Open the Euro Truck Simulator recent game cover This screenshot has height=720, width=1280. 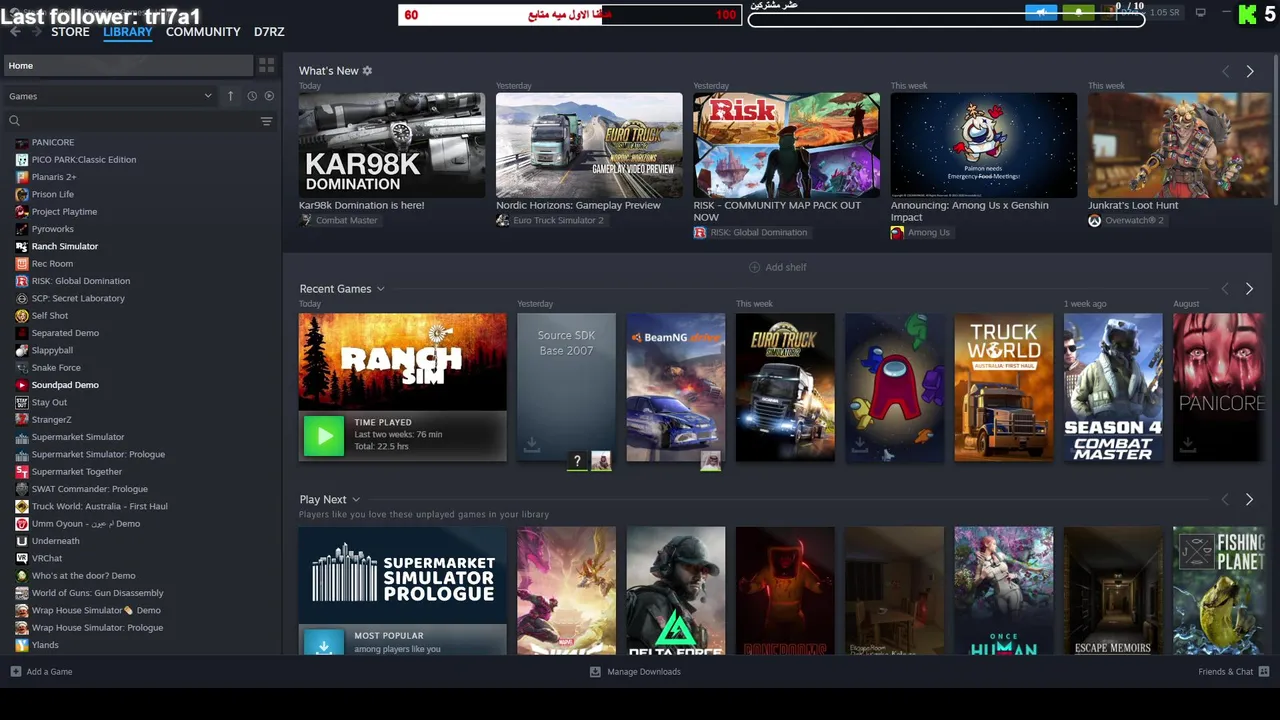[785, 388]
